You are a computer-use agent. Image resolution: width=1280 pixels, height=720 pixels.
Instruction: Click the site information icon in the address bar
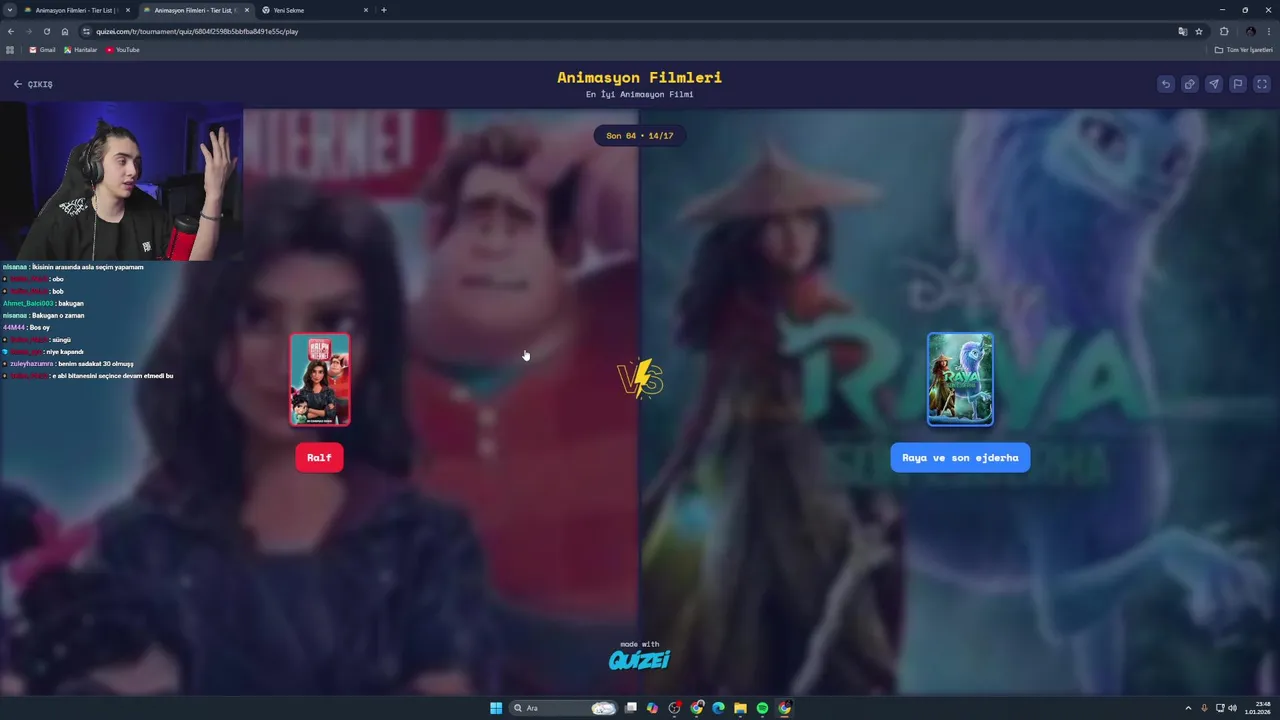pos(86,31)
